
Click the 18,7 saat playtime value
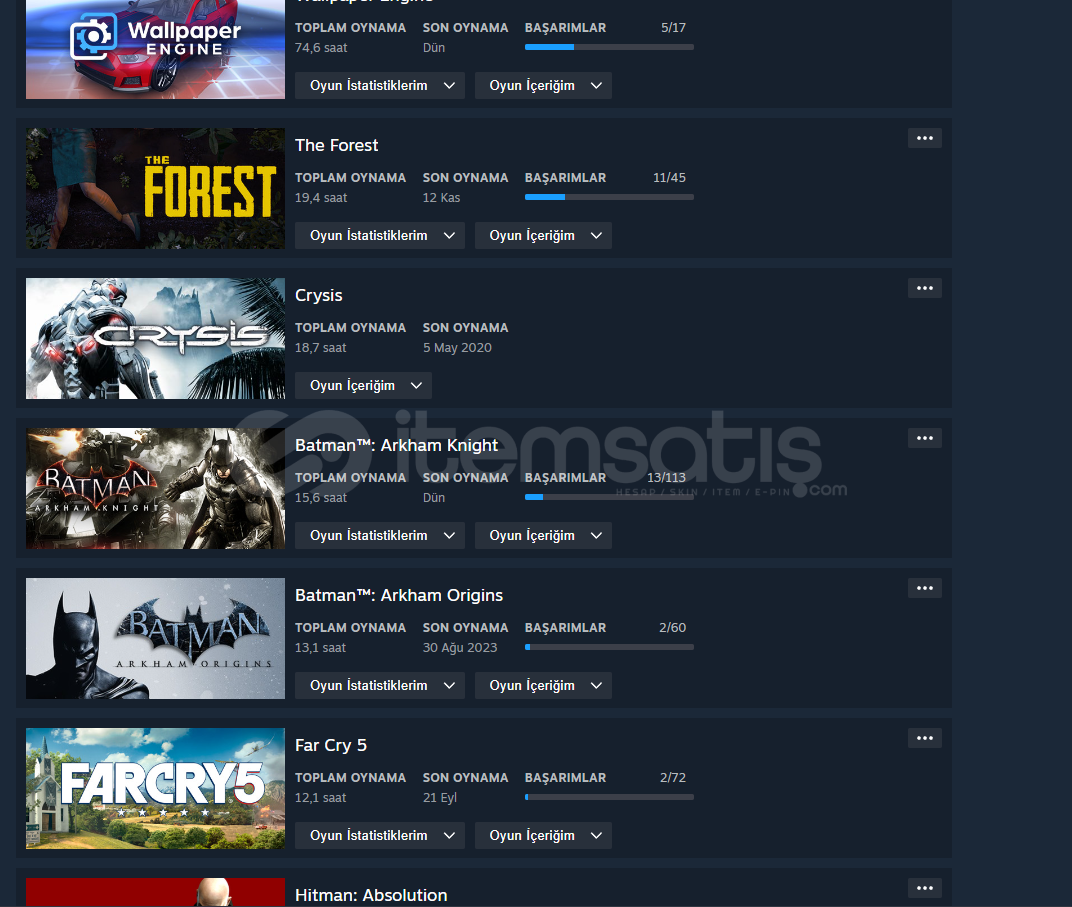pyautogui.click(x=321, y=348)
